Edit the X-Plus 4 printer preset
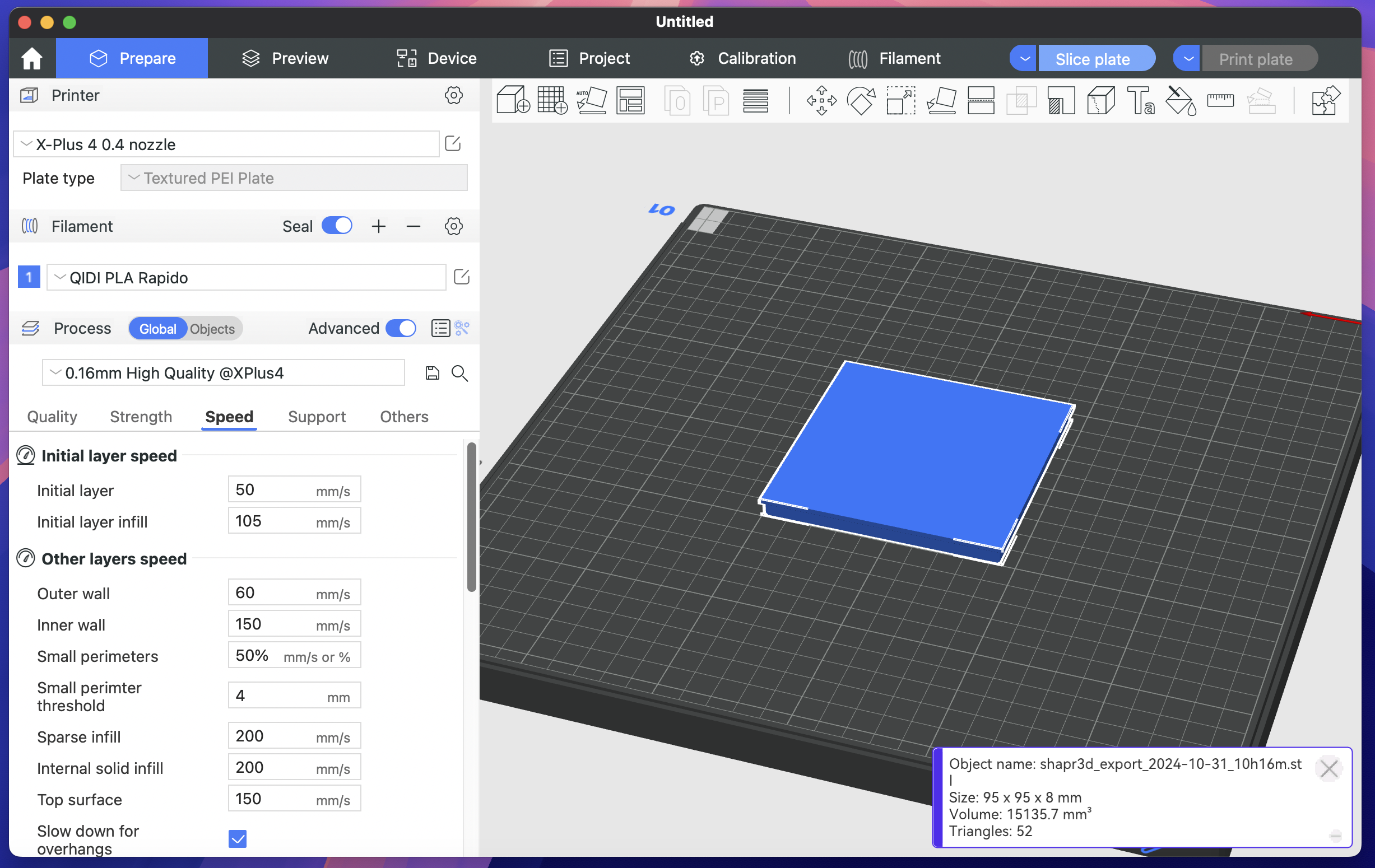Viewport: 1375px width, 868px height. [453, 143]
